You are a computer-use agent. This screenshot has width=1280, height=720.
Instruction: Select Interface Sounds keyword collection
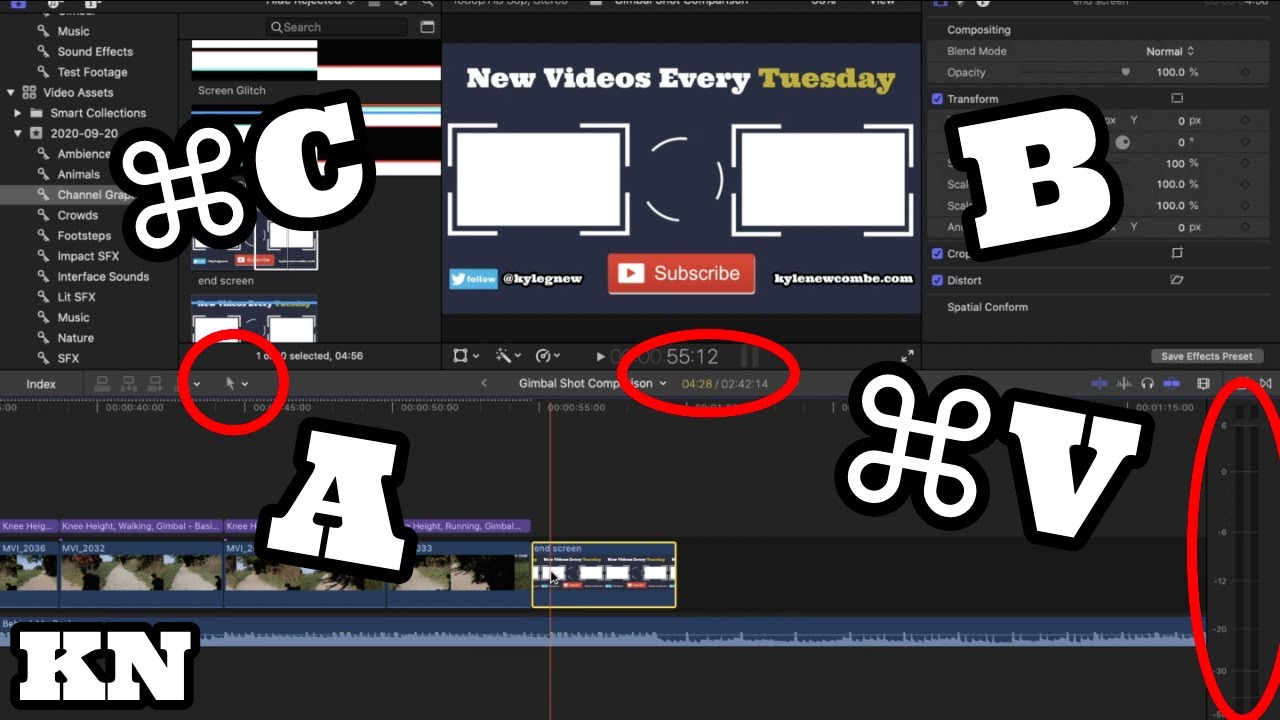coord(103,277)
